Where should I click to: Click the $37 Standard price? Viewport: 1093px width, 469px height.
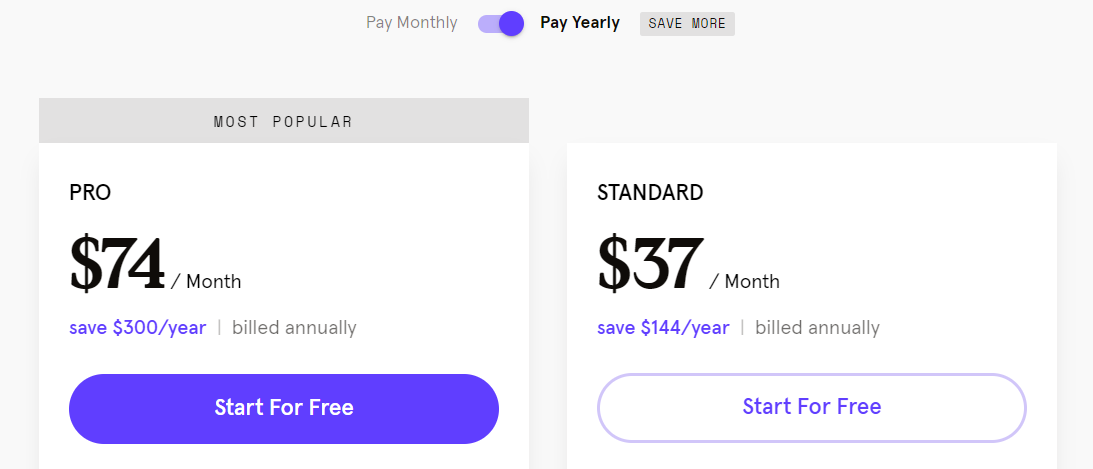point(650,264)
